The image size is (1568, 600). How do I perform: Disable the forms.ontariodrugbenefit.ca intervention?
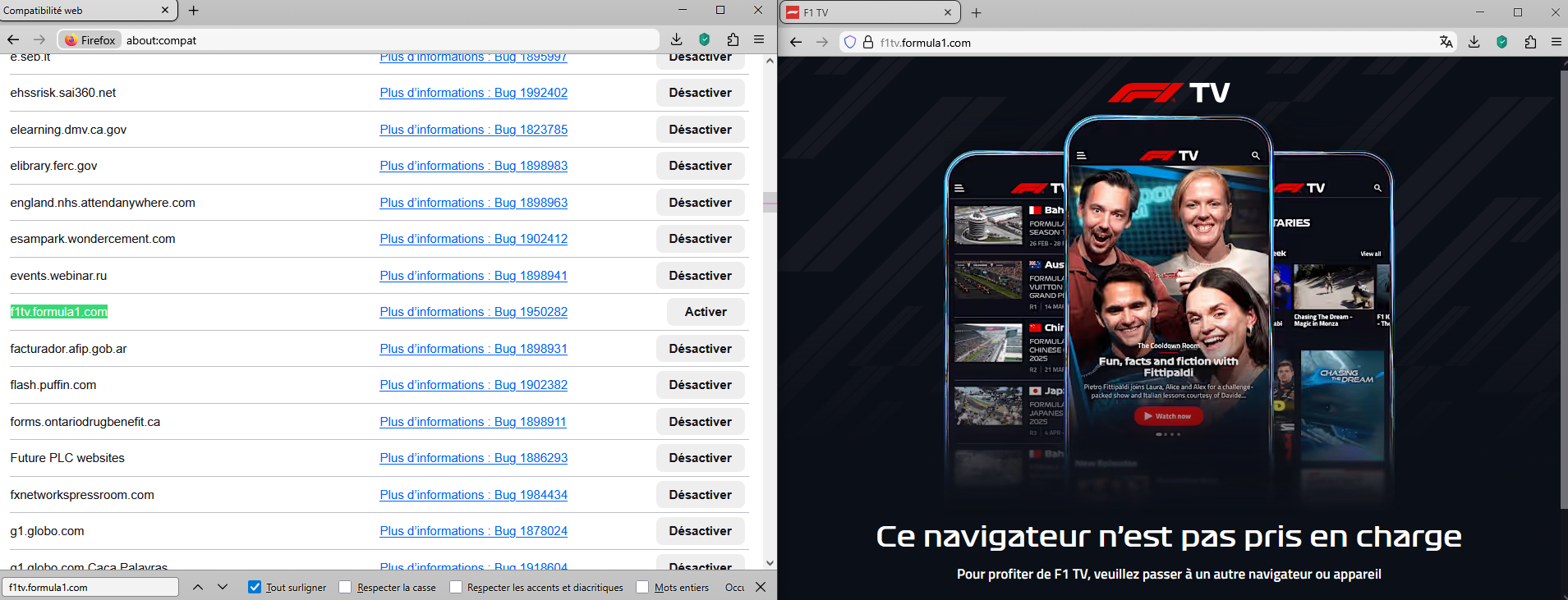701,422
